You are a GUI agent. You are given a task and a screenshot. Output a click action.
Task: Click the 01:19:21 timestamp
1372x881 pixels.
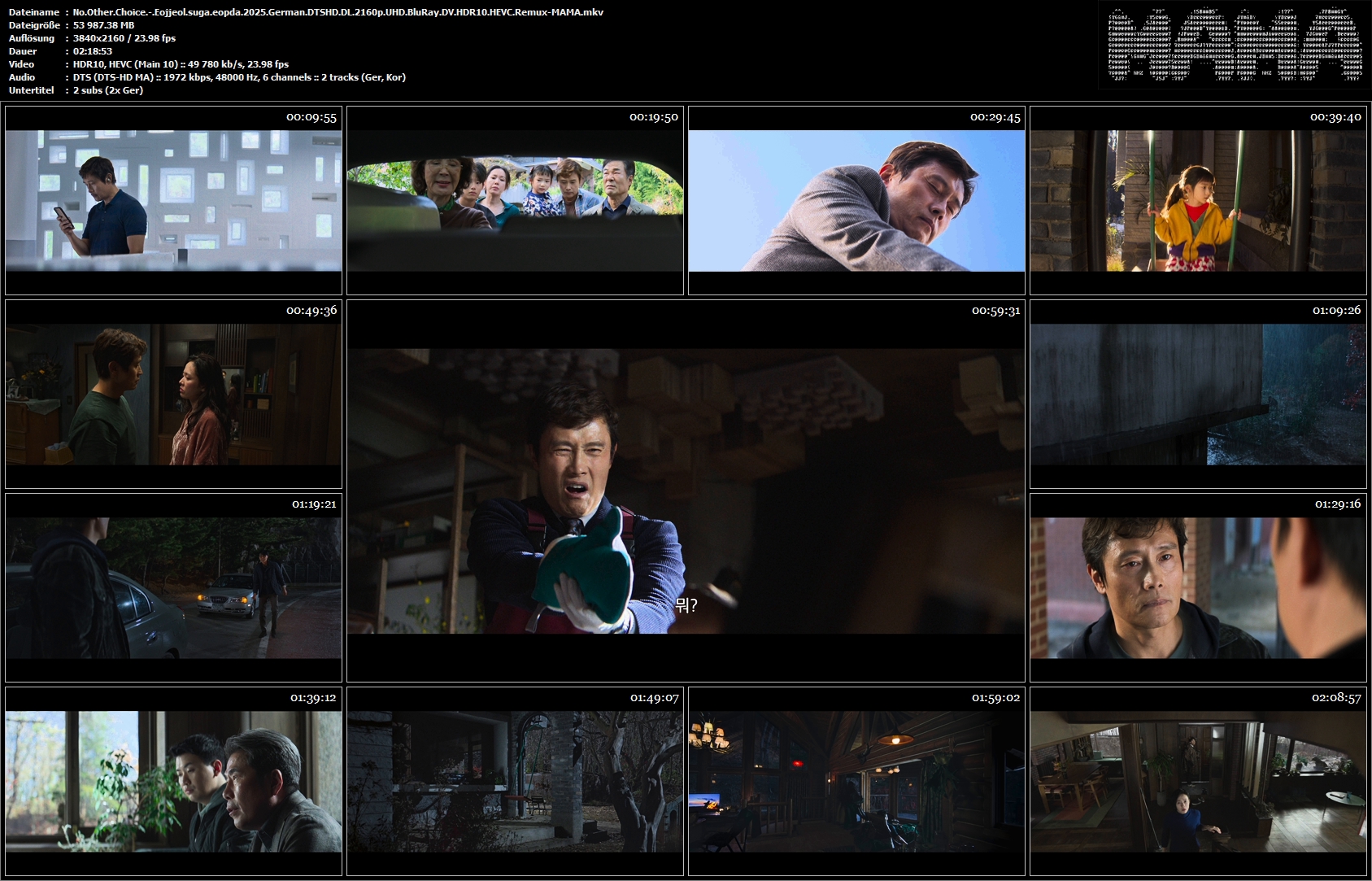[315, 504]
